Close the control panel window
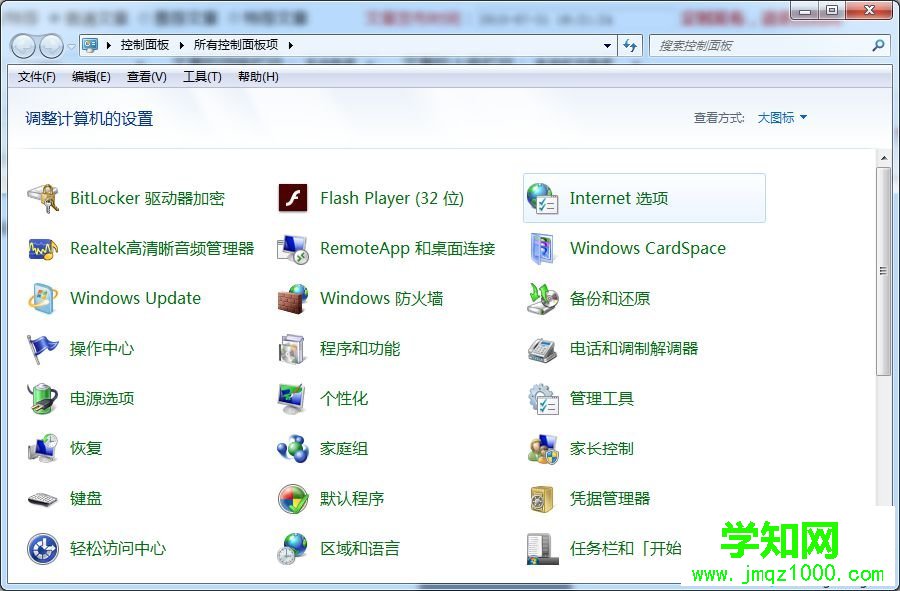Viewport: 900px width, 591px height. 869,10
